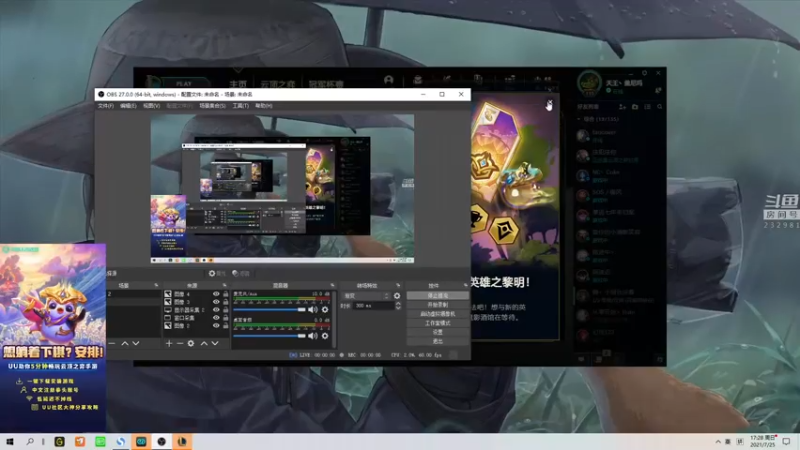
Task: Add a new source with plus icon
Action: [169, 343]
